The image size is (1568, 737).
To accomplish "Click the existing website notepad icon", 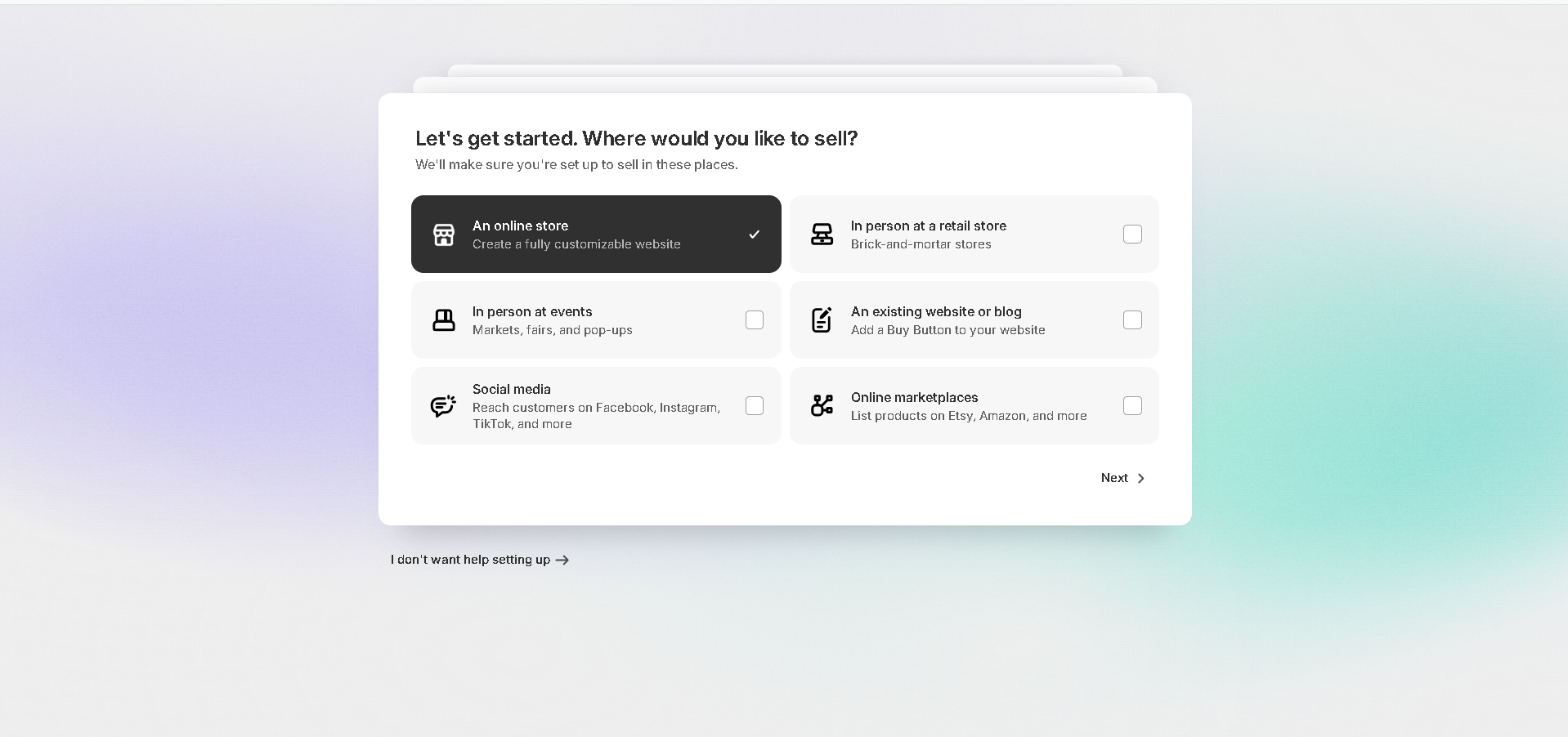I will [x=822, y=320].
